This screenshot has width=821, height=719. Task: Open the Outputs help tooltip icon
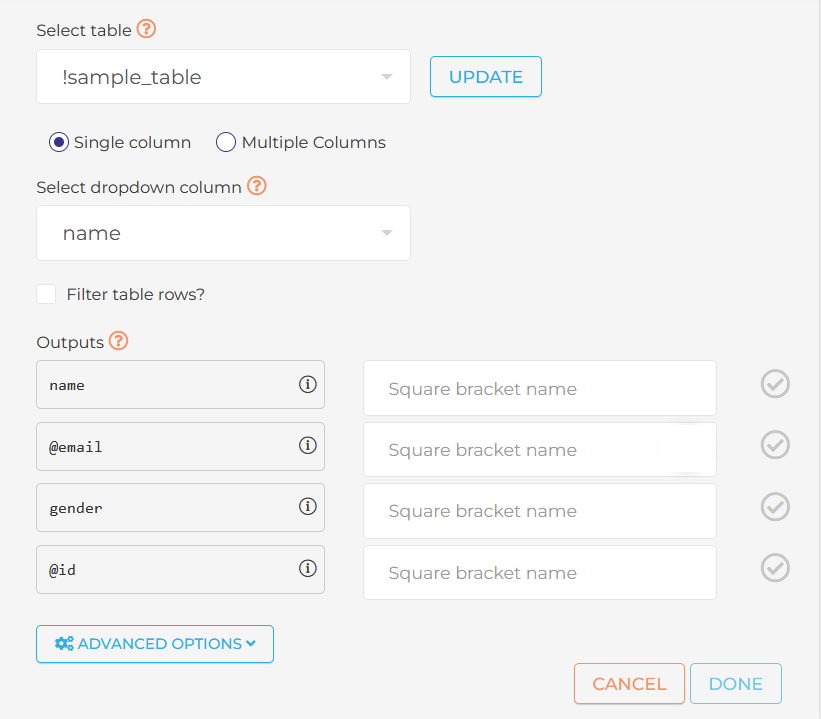click(x=119, y=341)
